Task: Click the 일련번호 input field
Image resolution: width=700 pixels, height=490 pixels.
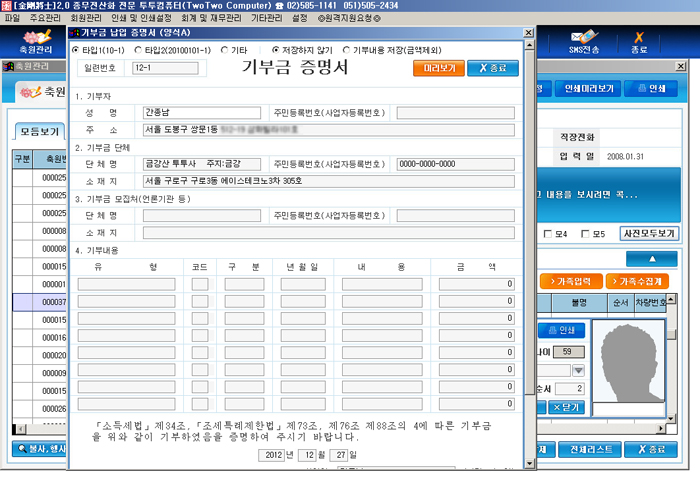Action: (x=165, y=68)
